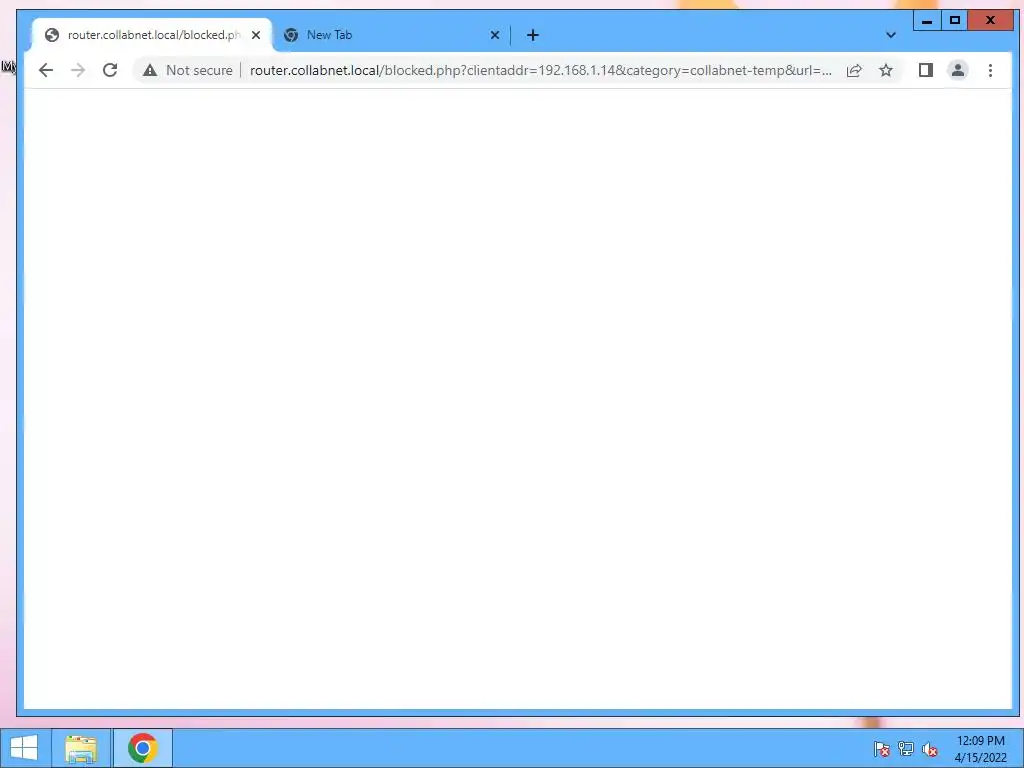Open the clock showing 12:09 PM
Image resolution: width=1024 pixels, height=768 pixels.
[x=980, y=749]
